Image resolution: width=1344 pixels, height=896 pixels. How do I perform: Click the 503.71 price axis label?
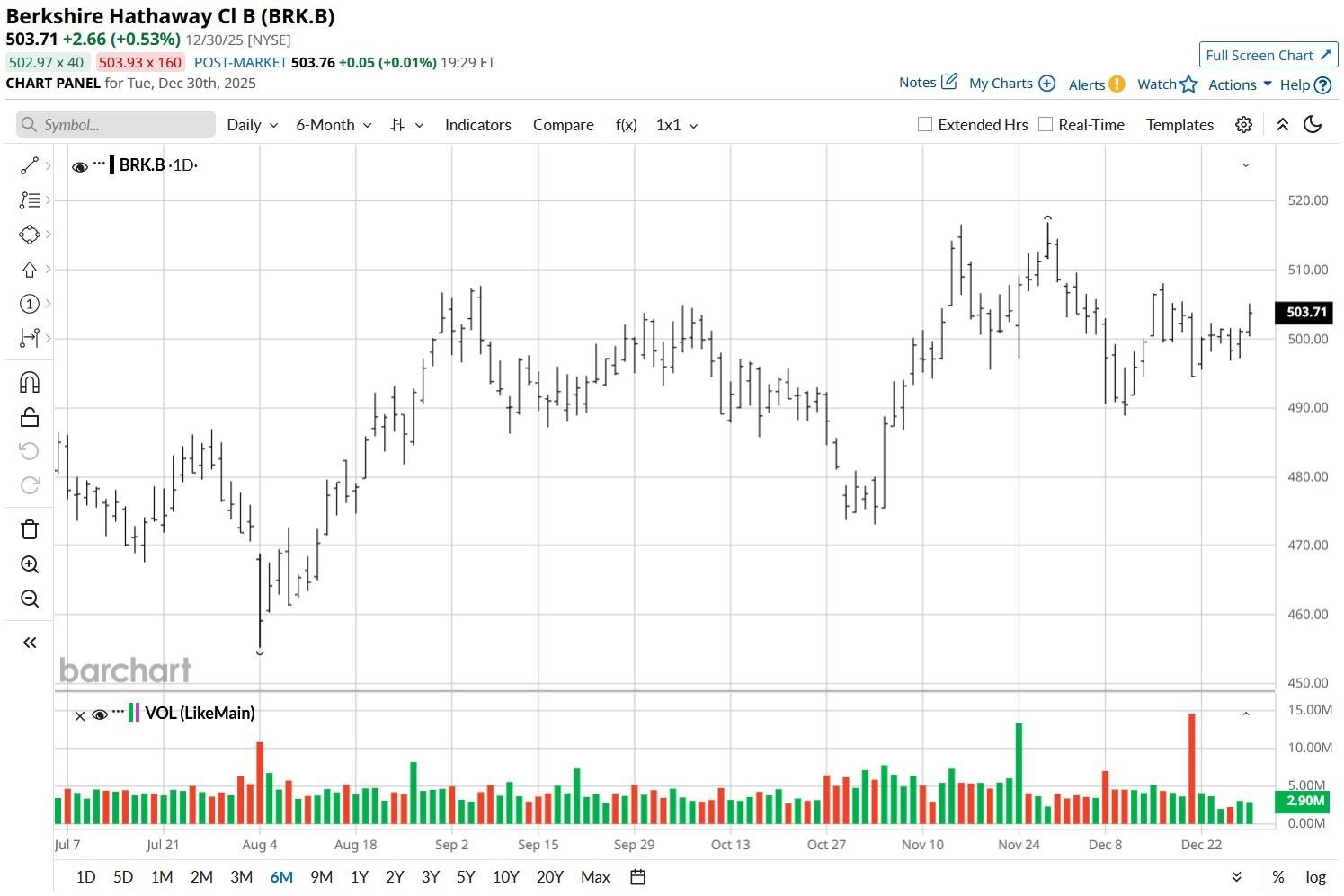[x=1304, y=312]
